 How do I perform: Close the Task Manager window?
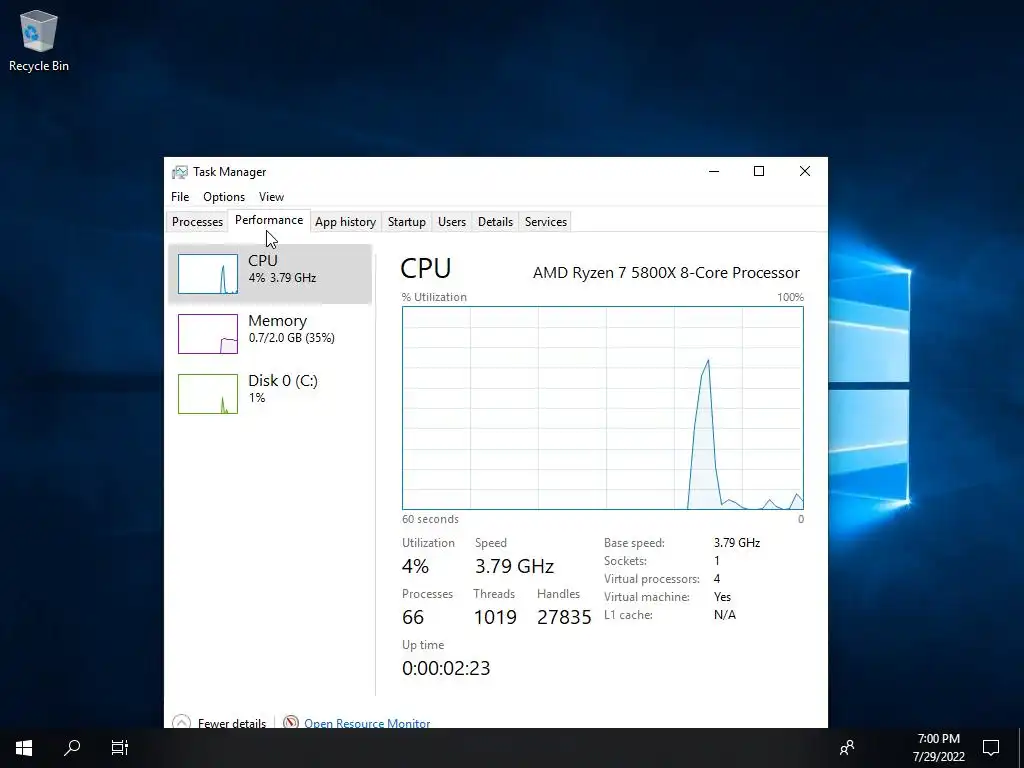tap(805, 171)
